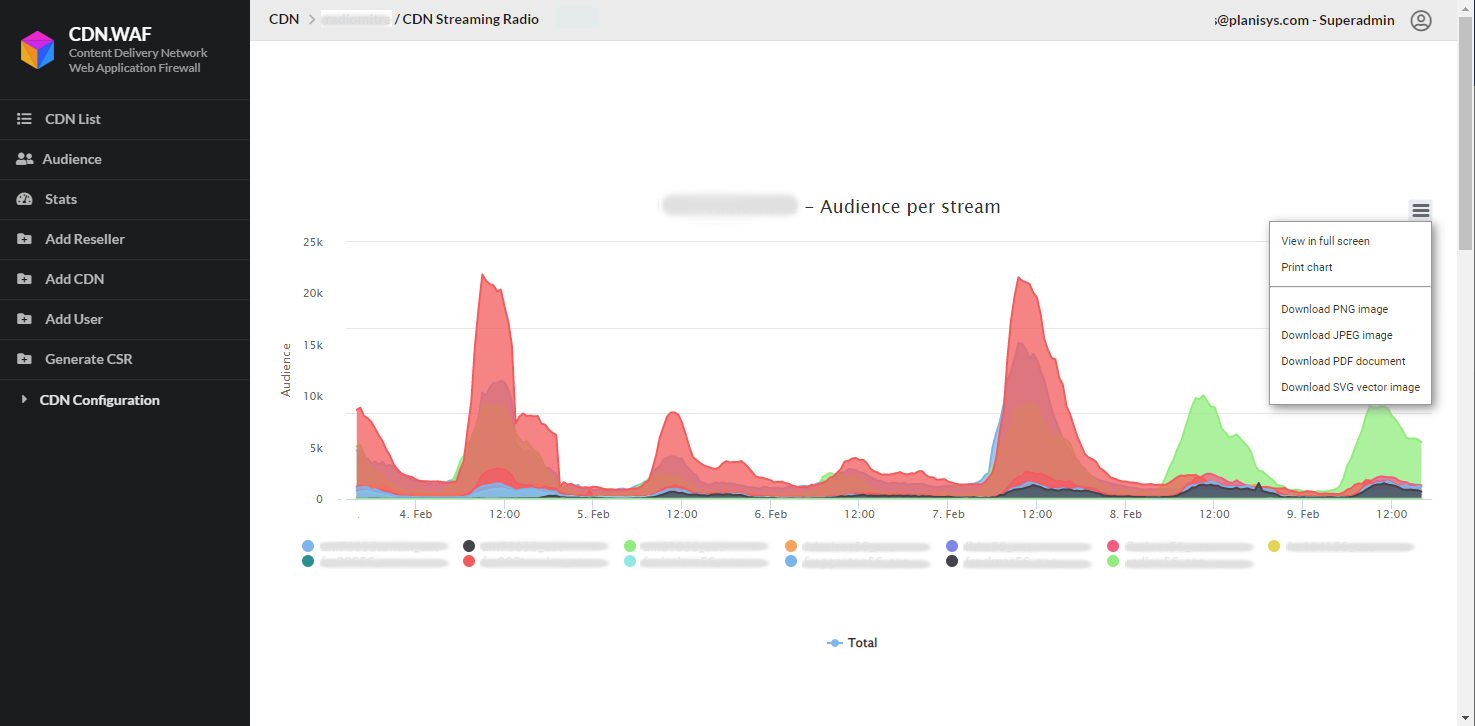Click the Generate CSR folder-plus icon
Image resolution: width=1475 pixels, height=726 pixels.
point(25,359)
